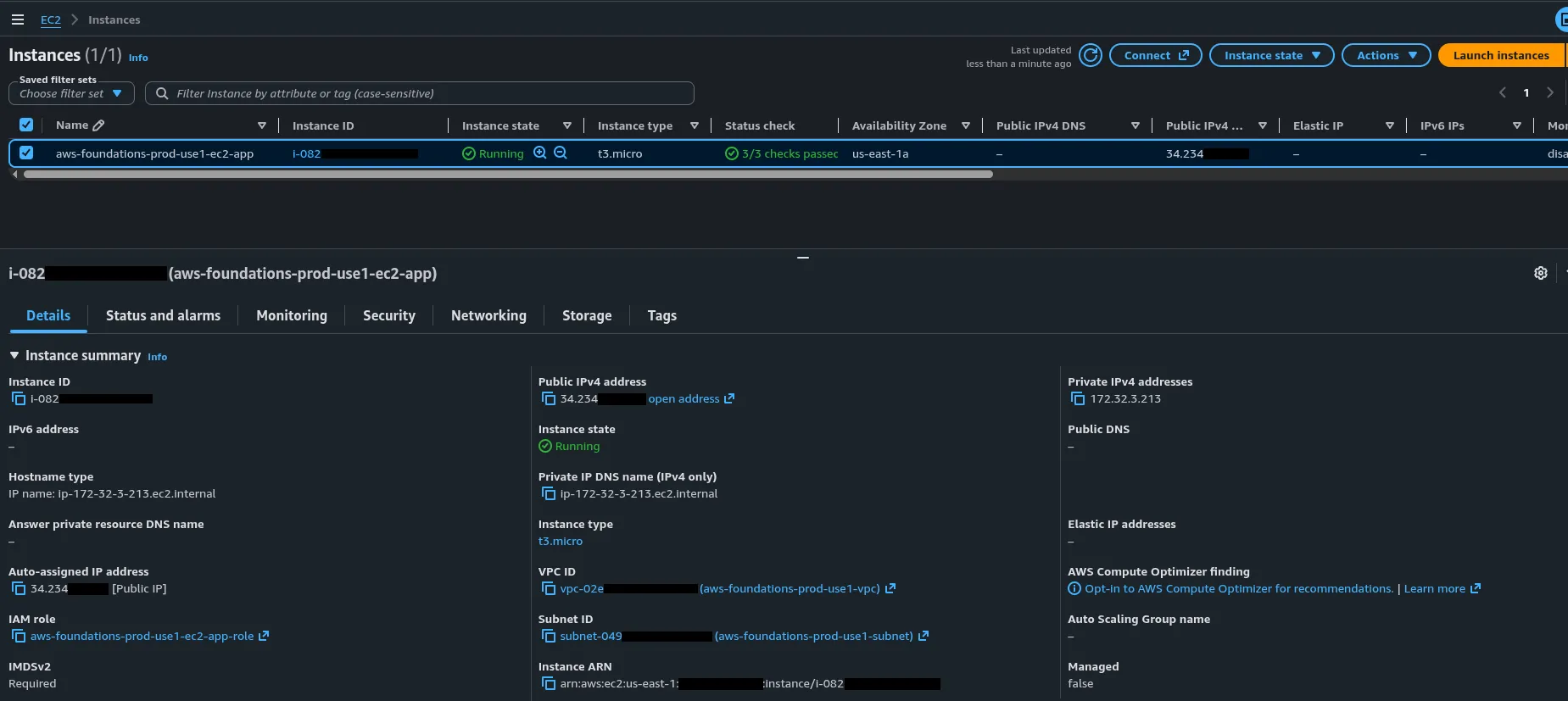1568x701 pixels.
Task: Minimize the details split panel handle
Action: click(803, 257)
